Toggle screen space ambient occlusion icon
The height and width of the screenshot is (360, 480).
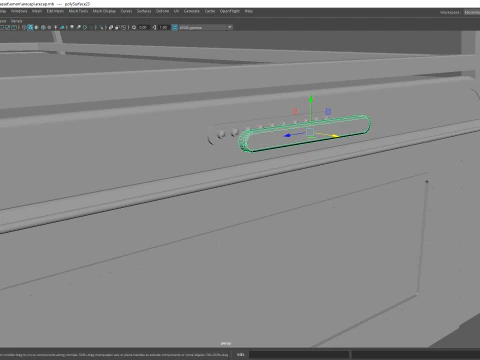[x=72, y=27]
